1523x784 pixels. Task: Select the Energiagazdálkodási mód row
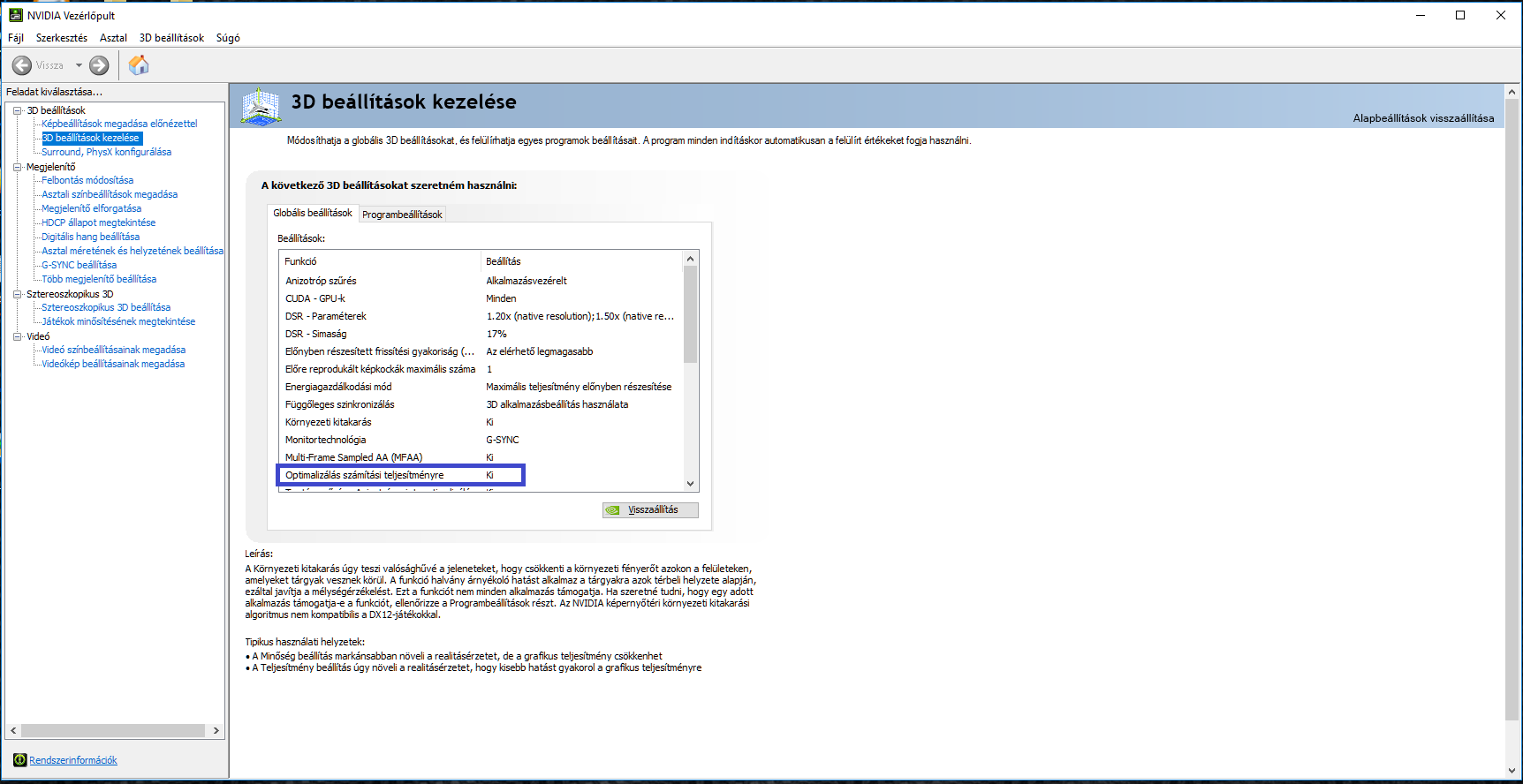(x=481, y=387)
